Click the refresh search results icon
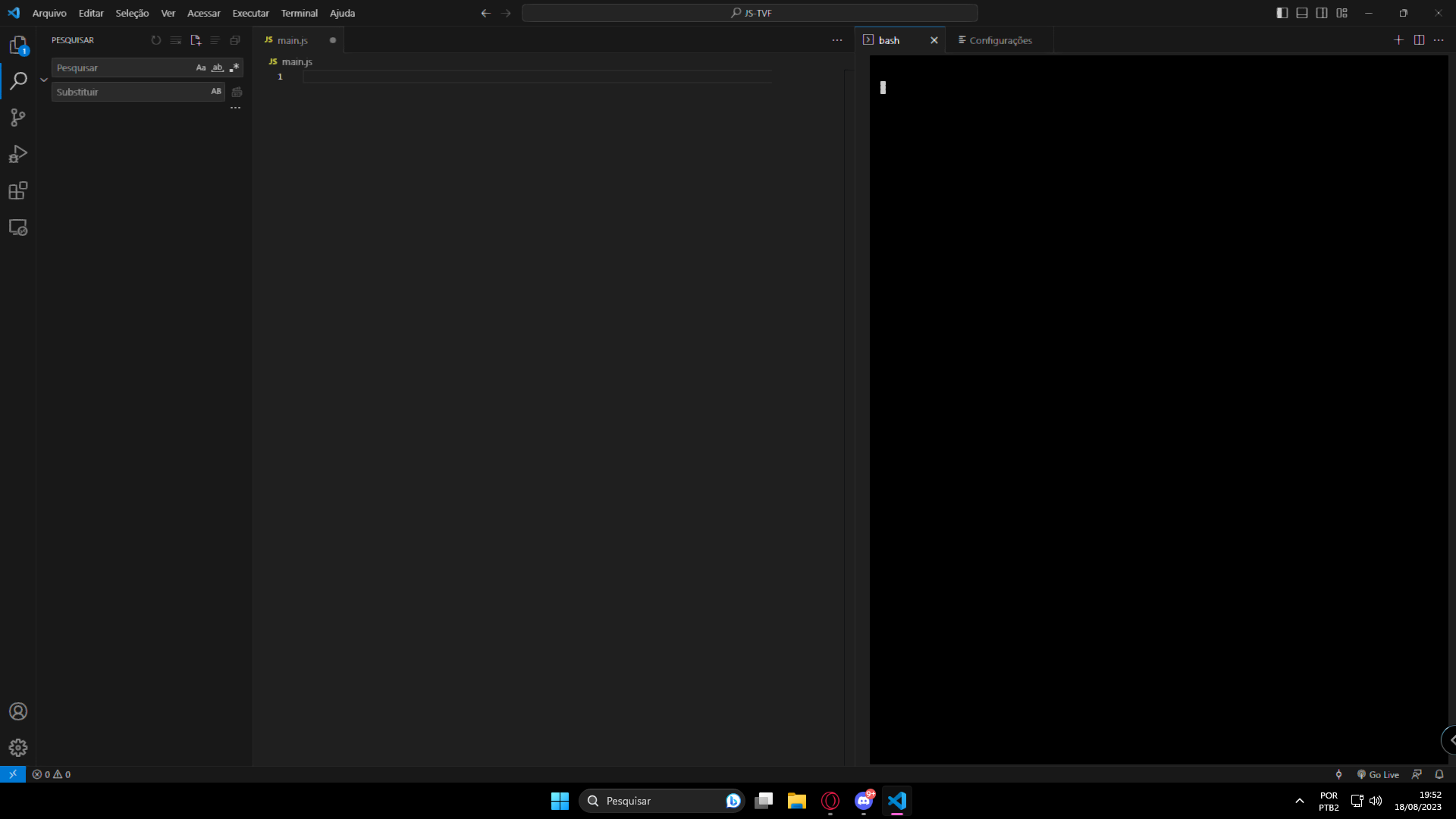This screenshot has width=1456, height=819. point(156,40)
